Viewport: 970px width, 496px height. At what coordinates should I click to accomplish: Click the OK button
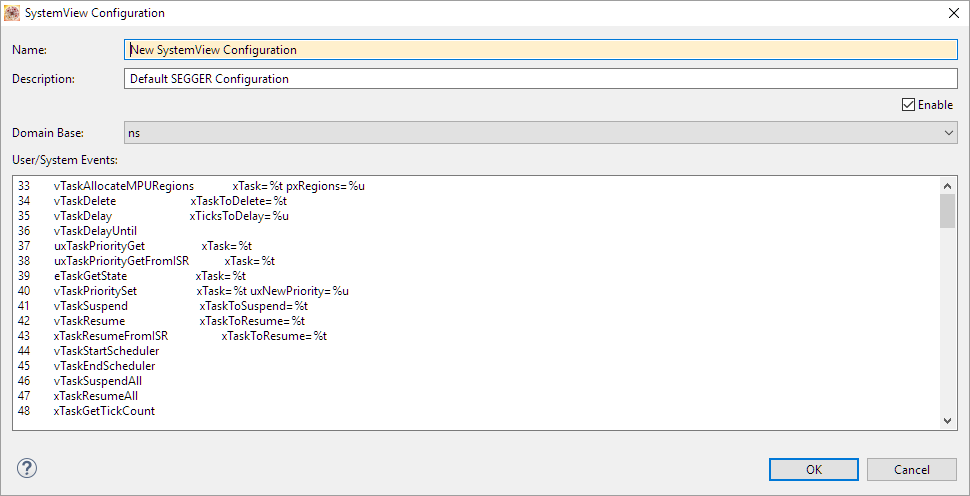pyautogui.click(x=813, y=469)
